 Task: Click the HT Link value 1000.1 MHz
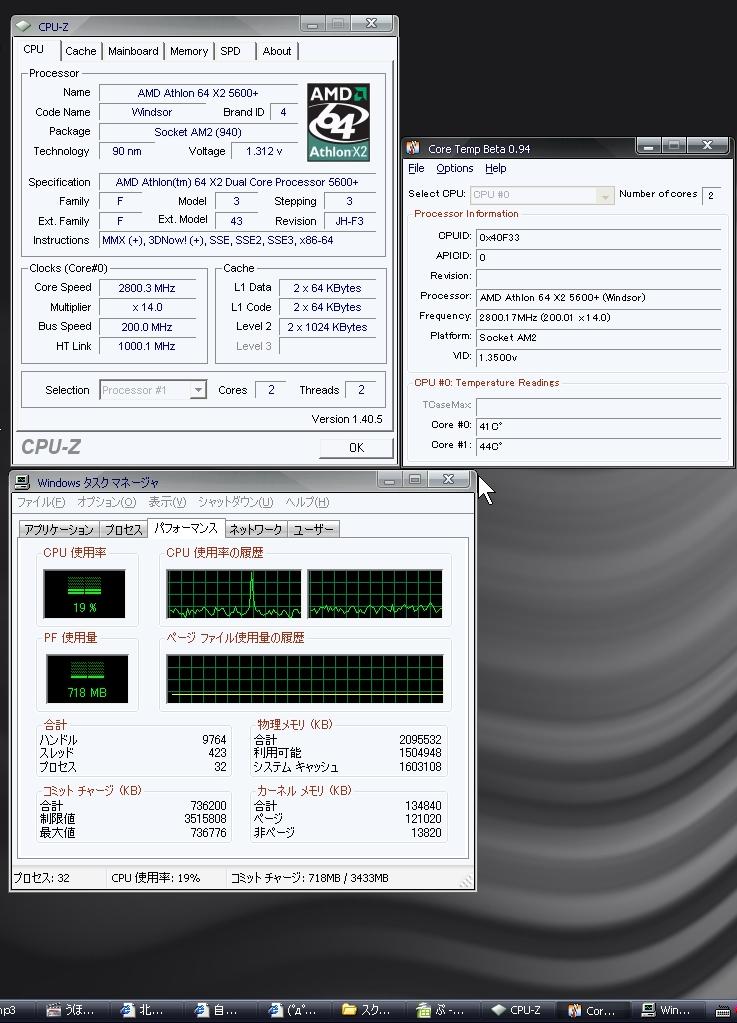pos(147,346)
